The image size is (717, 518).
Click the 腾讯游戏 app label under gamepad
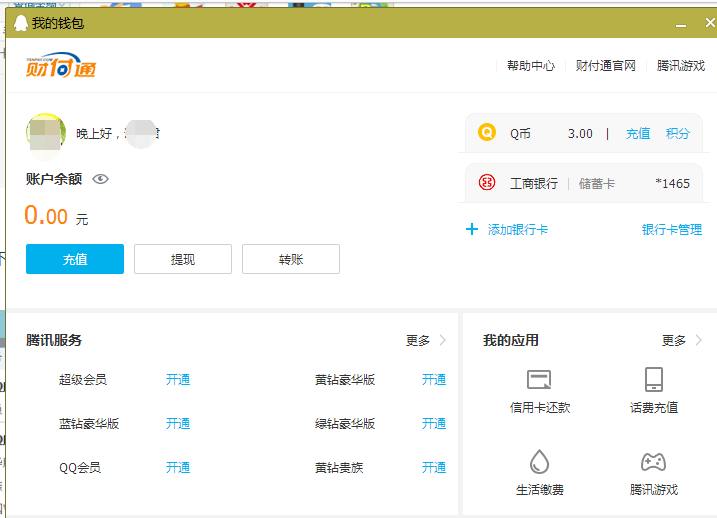(654, 490)
